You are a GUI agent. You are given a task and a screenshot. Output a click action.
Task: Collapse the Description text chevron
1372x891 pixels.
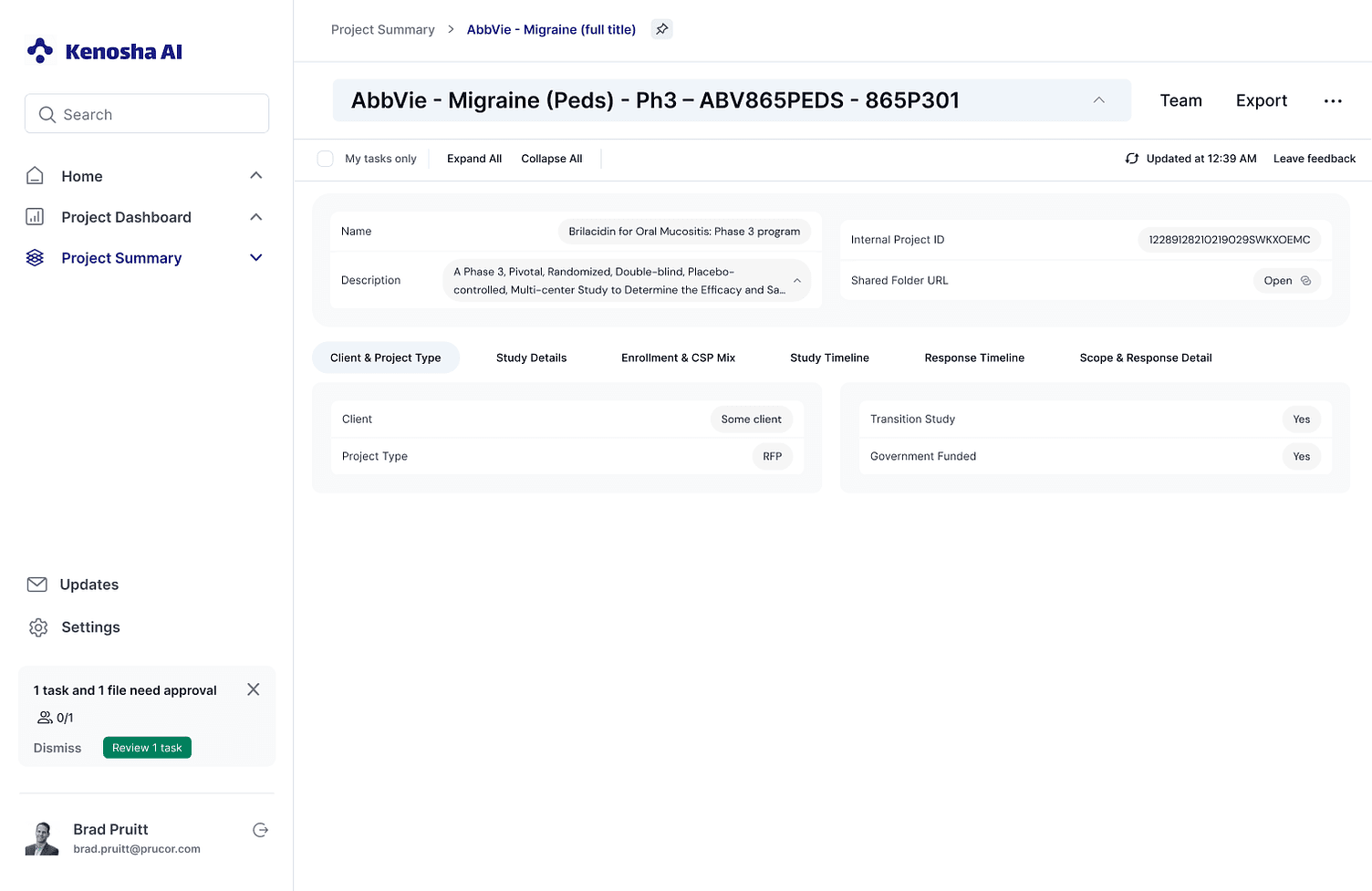[797, 281]
